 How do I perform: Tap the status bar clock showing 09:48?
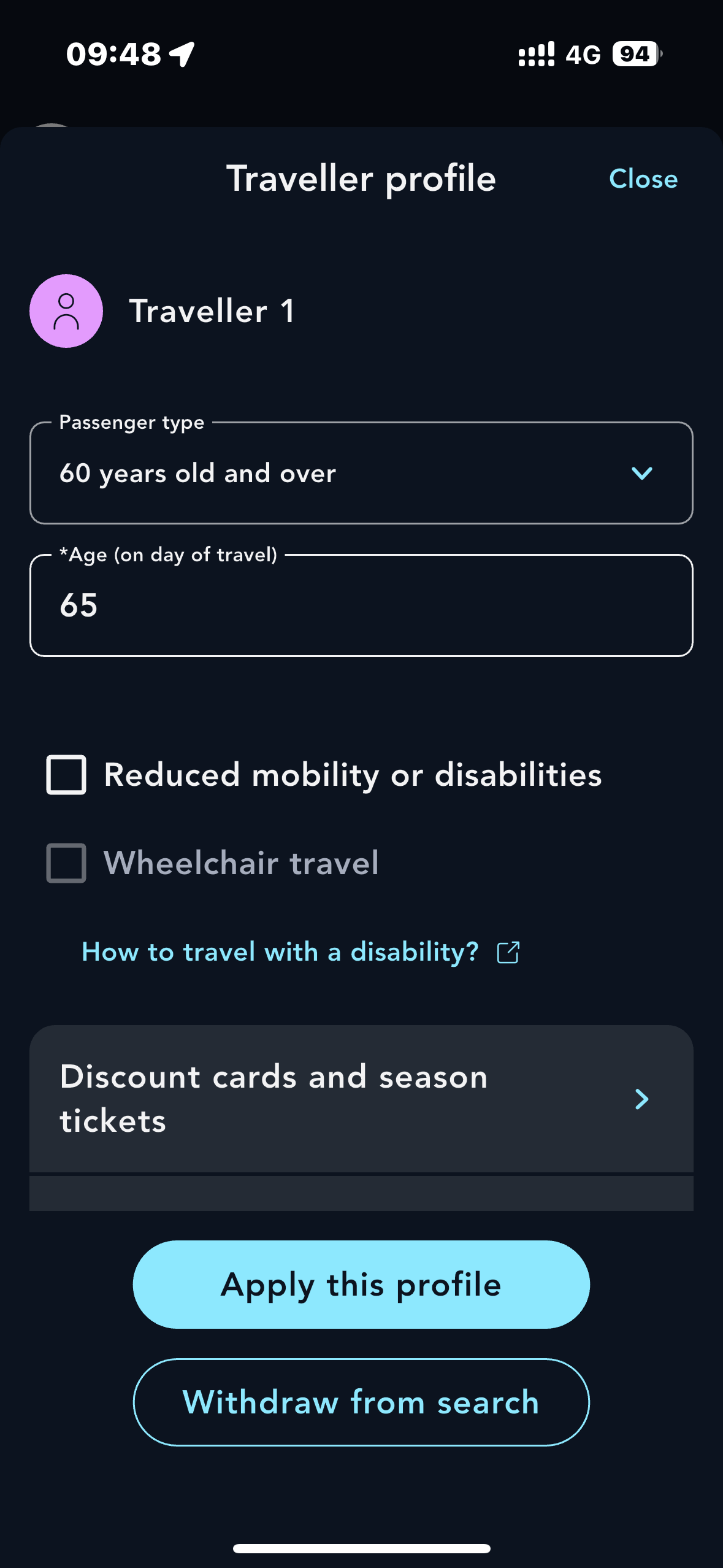tap(113, 54)
